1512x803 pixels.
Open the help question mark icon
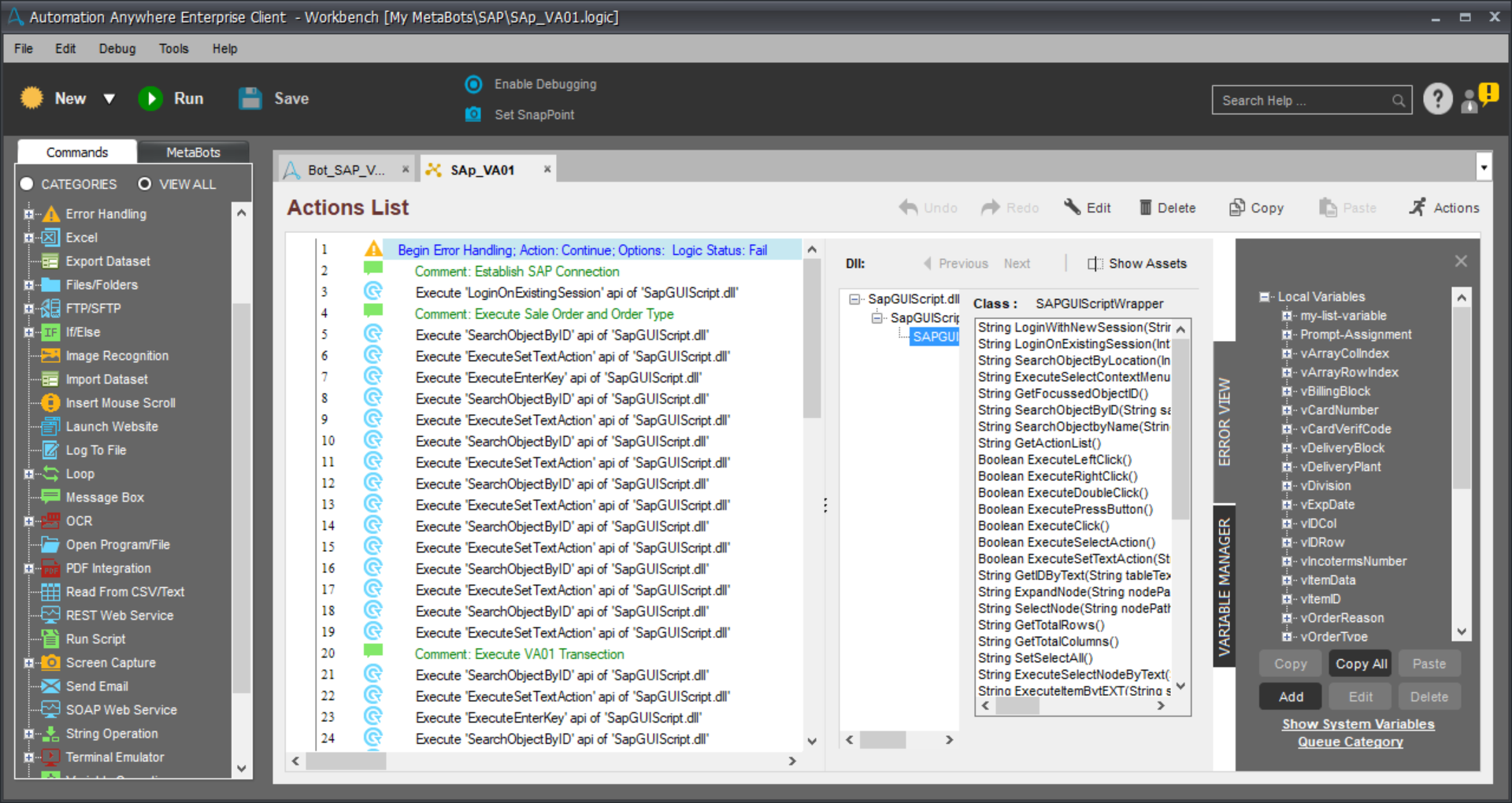tap(1437, 99)
